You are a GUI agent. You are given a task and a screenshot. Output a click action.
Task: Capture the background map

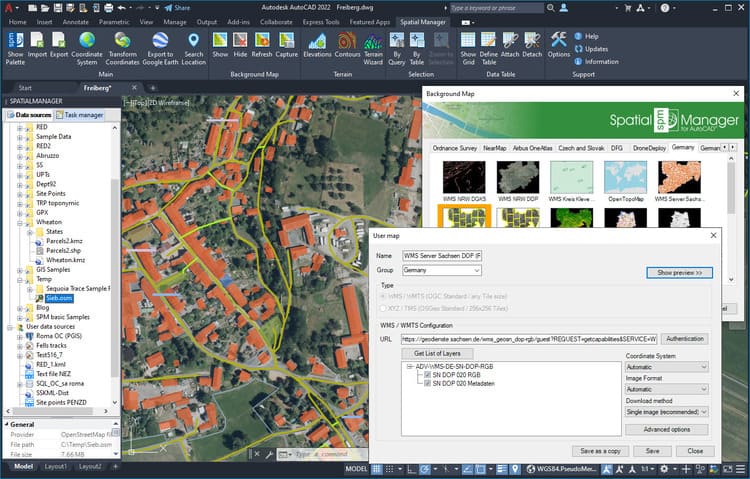(286, 46)
